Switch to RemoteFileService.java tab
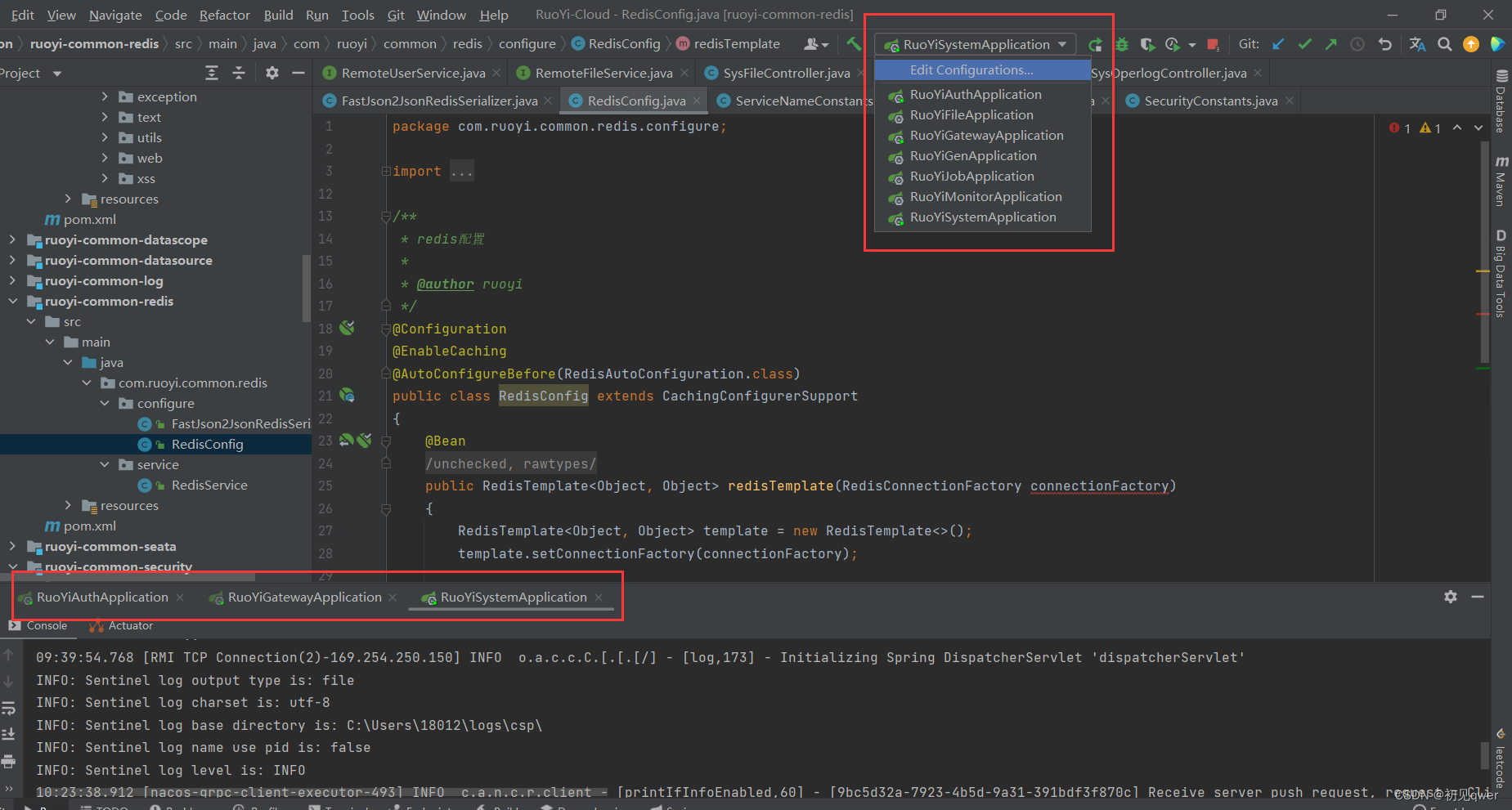The image size is (1512, 810). (603, 73)
